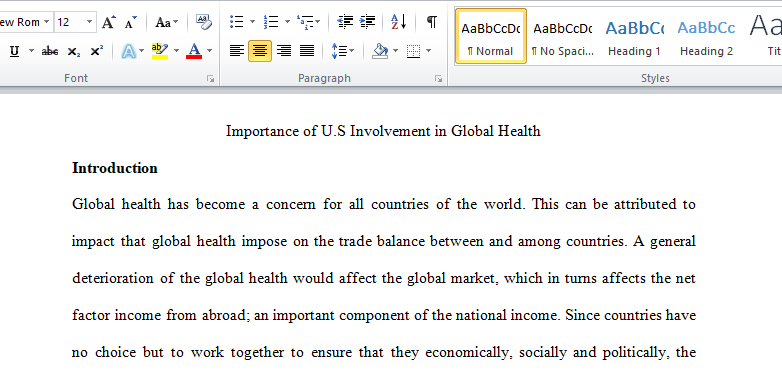Expand the multilevel list dropdown arrow

click(x=318, y=22)
